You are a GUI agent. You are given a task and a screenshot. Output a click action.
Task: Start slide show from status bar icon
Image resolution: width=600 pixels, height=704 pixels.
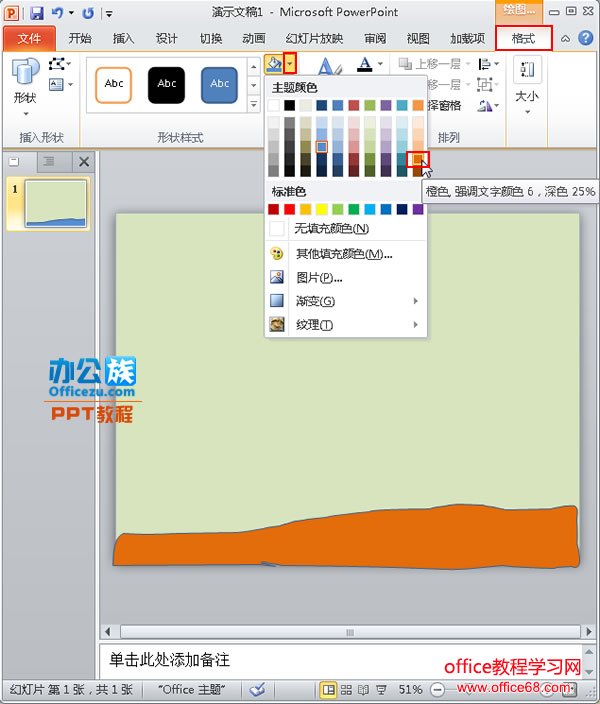382,690
